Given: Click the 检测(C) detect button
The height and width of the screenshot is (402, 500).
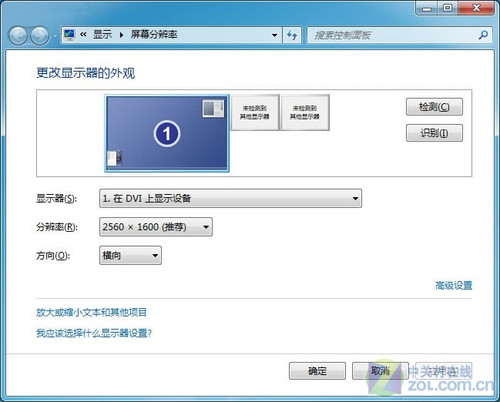Looking at the screenshot, I should [x=434, y=107].
